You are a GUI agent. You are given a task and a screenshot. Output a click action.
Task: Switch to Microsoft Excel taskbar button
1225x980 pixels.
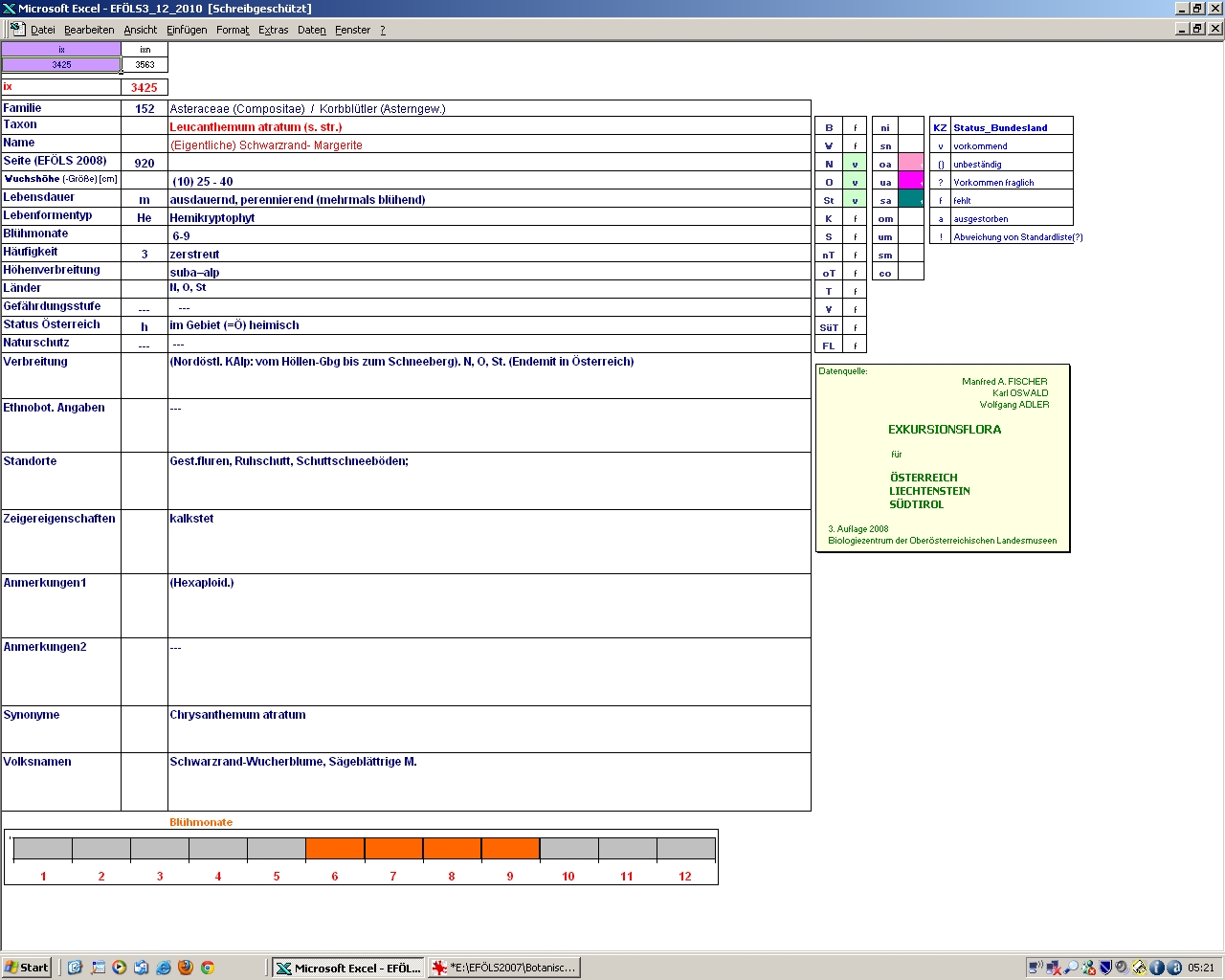tap(347, 968)
